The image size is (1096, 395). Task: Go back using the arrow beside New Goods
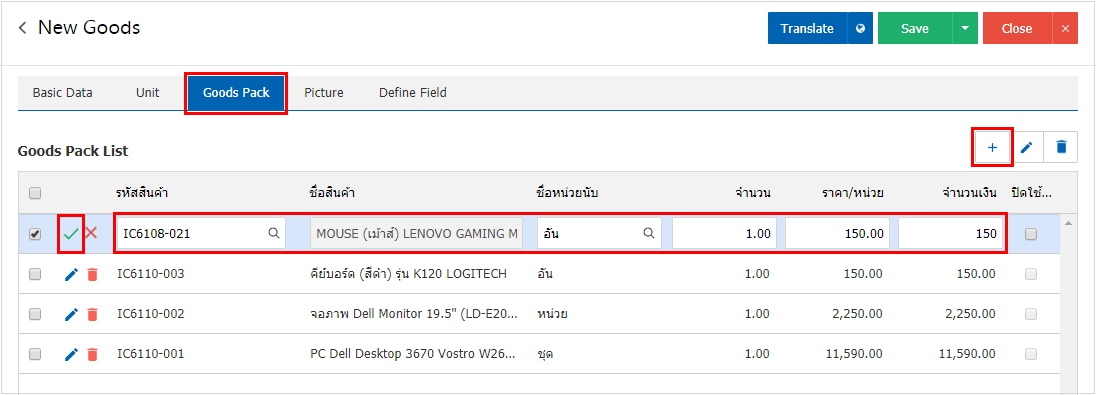click(23, 28)
